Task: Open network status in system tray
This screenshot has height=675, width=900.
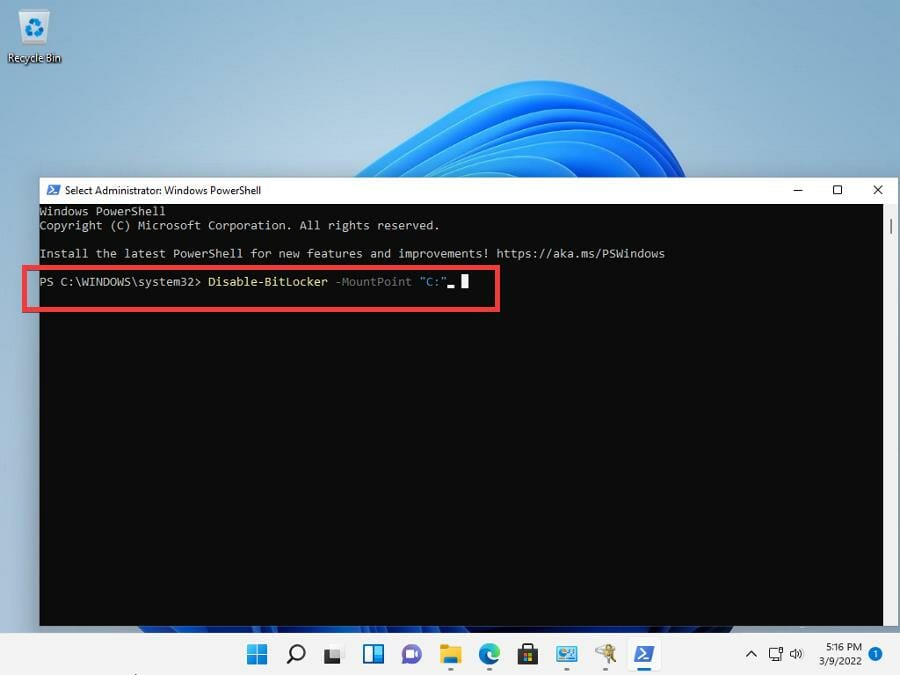Action: click(775, 654)
